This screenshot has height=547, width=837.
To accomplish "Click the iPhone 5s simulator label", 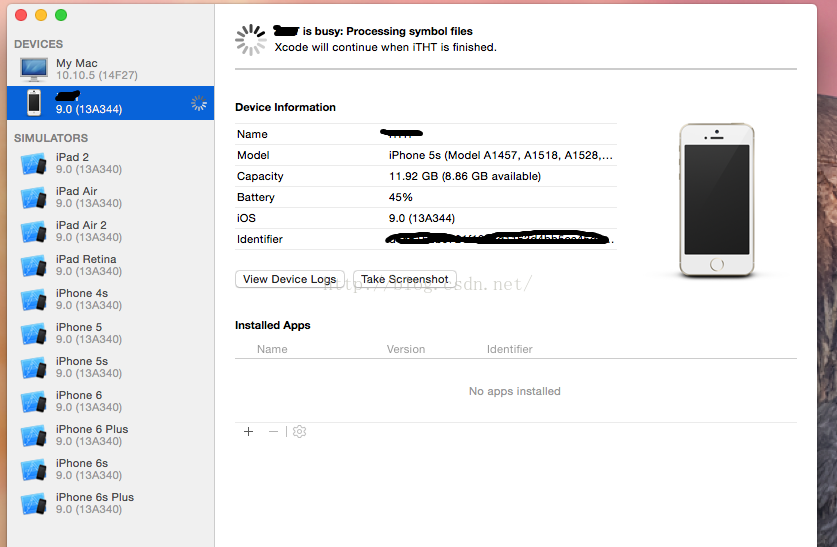I will [x=82, y=361].
